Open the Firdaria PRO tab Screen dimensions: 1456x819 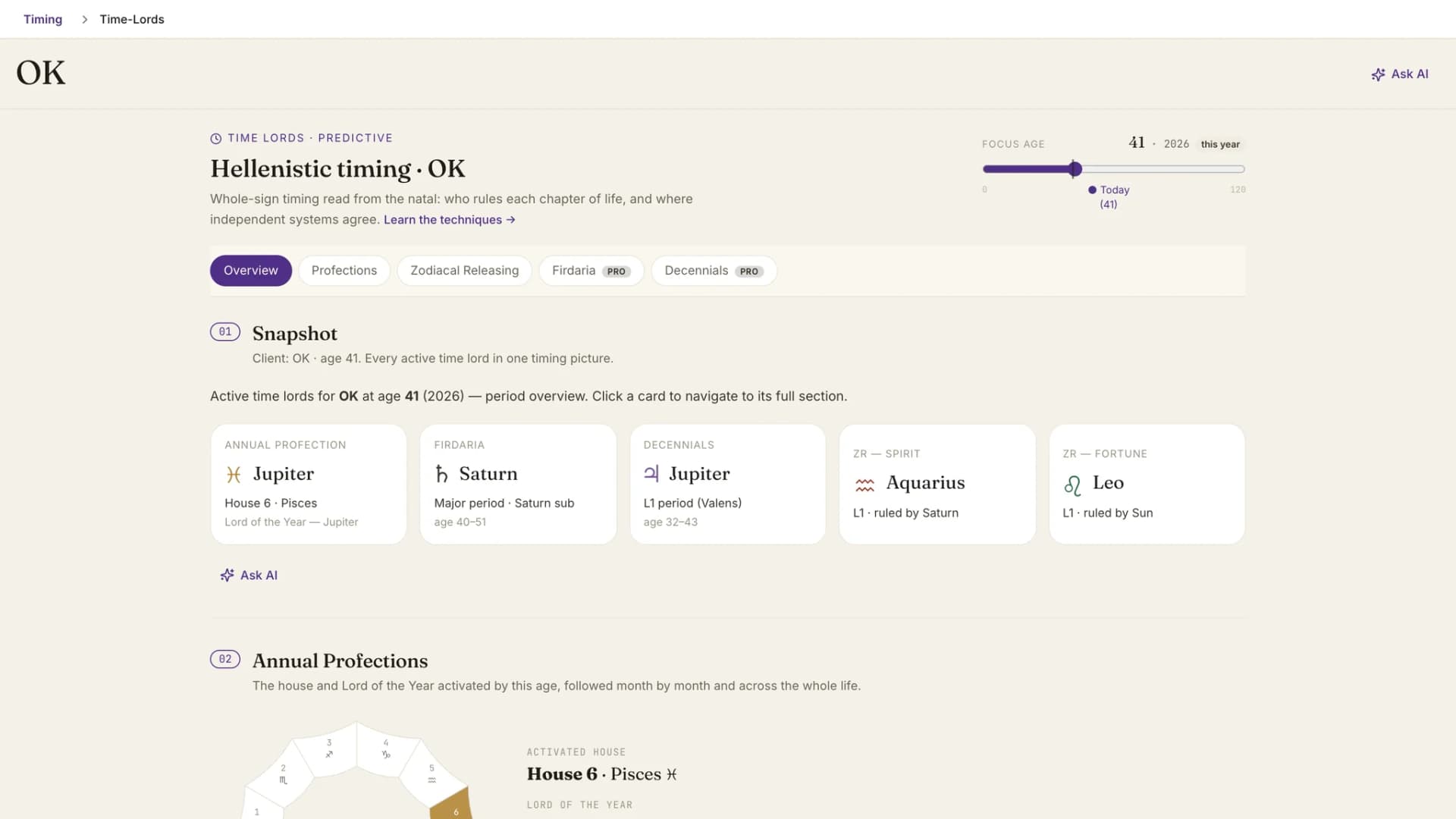[591, 271]
